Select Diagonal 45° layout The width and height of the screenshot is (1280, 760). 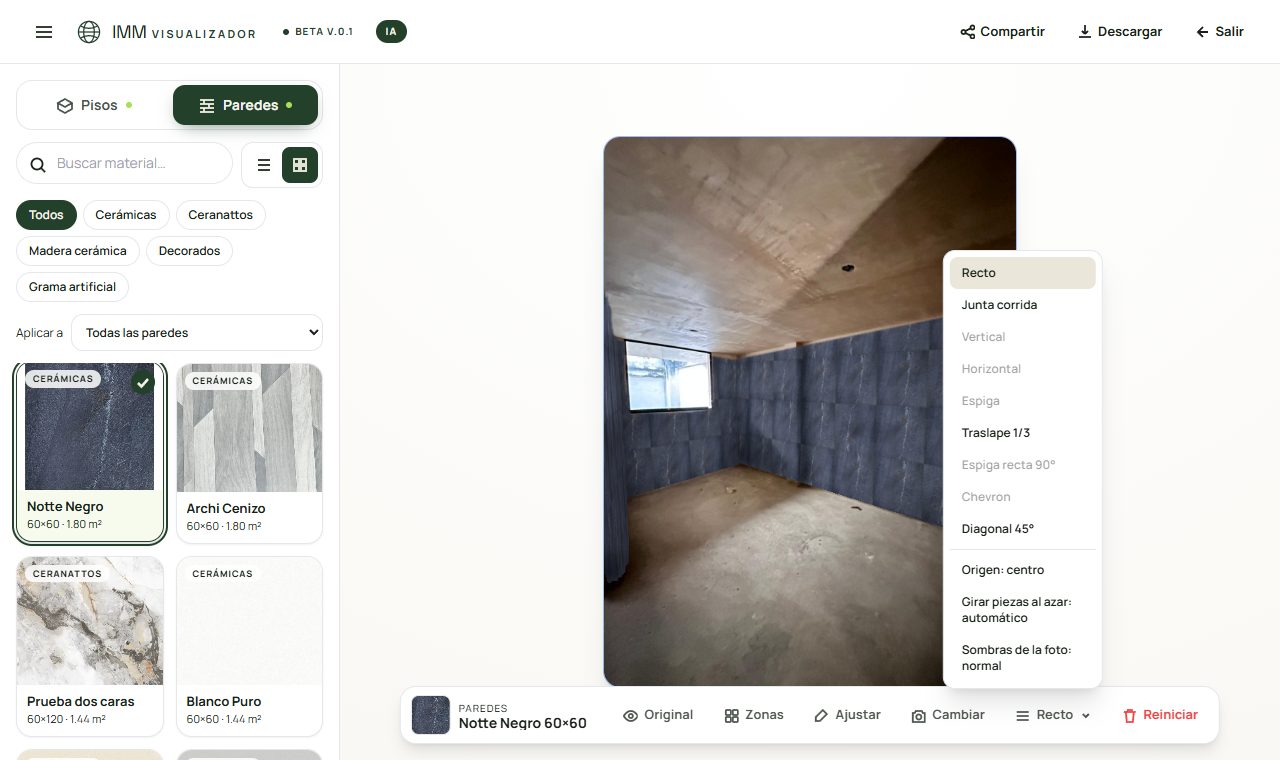[x=1022, y=529]
